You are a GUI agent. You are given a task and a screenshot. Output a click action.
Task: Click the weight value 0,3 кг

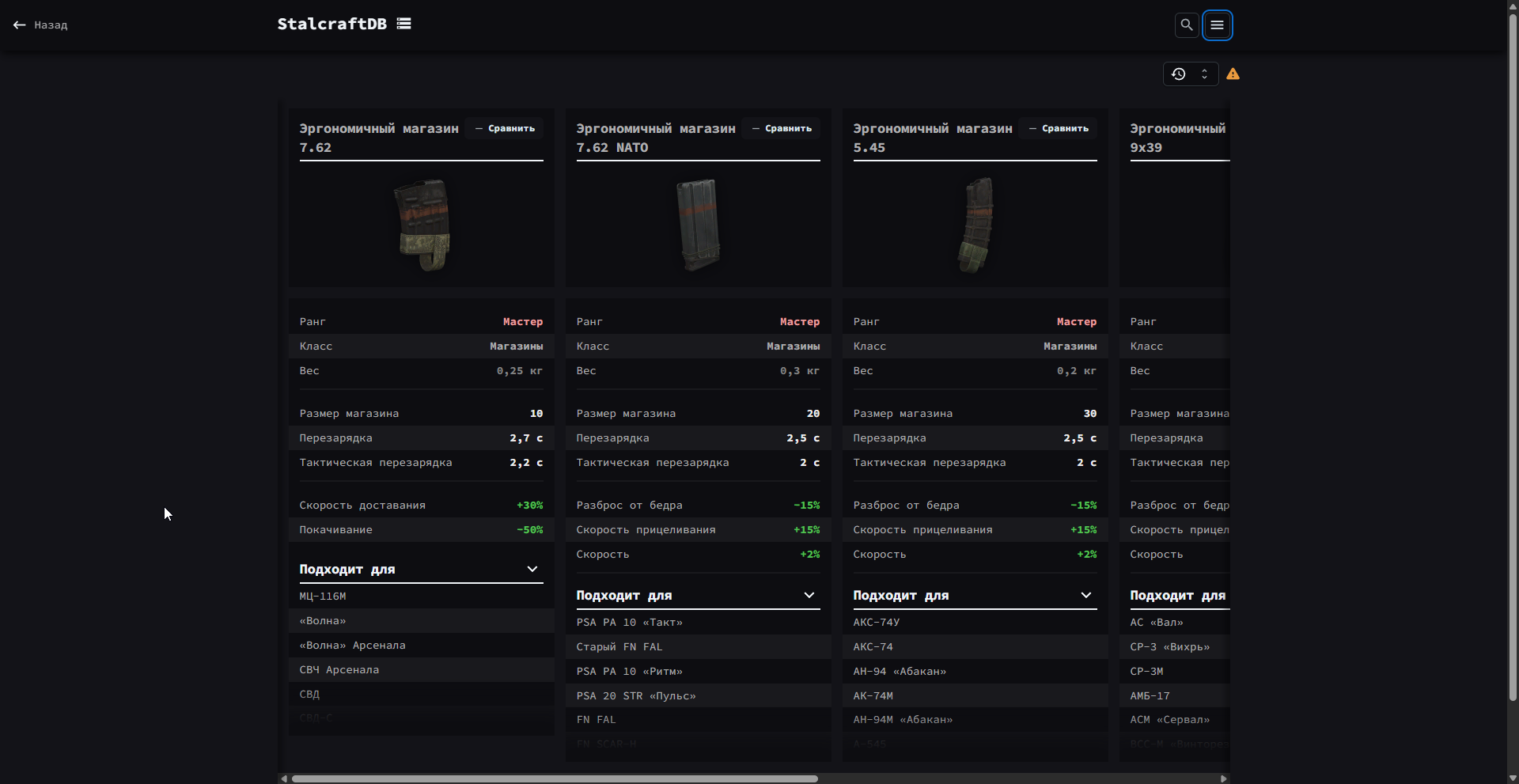tap(800, 371)
